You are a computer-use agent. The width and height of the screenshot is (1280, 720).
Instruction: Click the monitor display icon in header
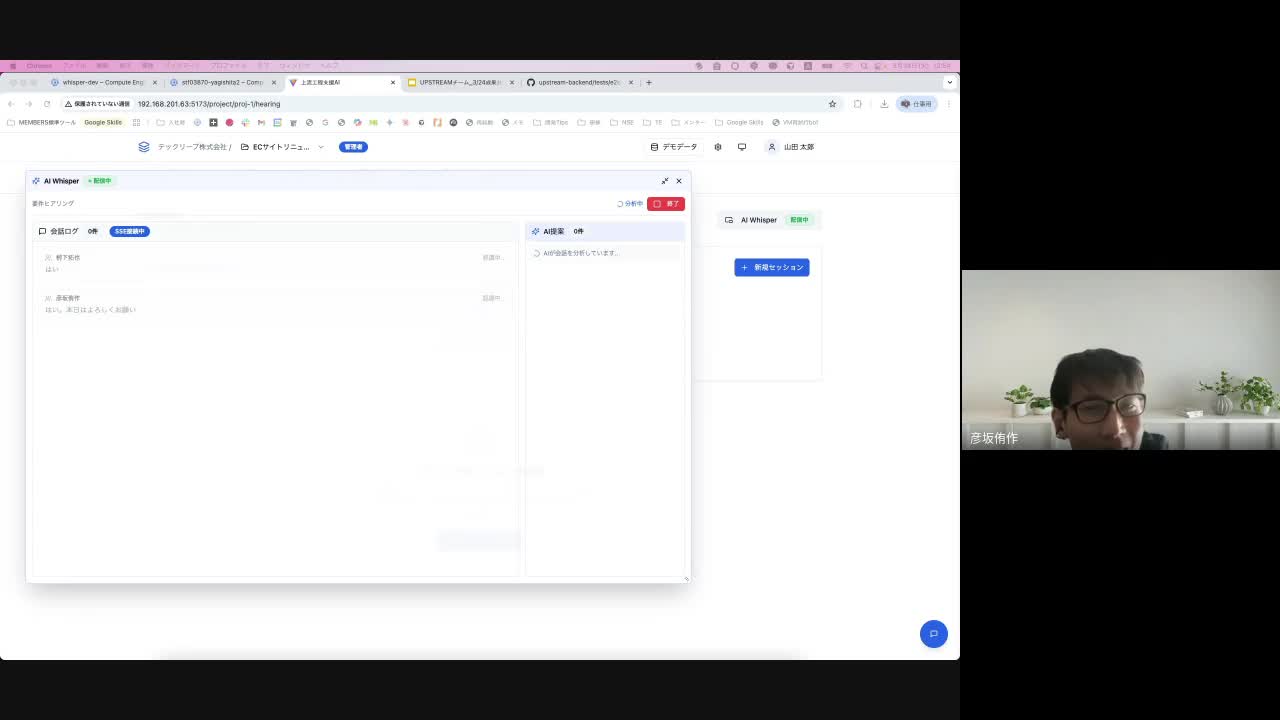tap(742, 147)
